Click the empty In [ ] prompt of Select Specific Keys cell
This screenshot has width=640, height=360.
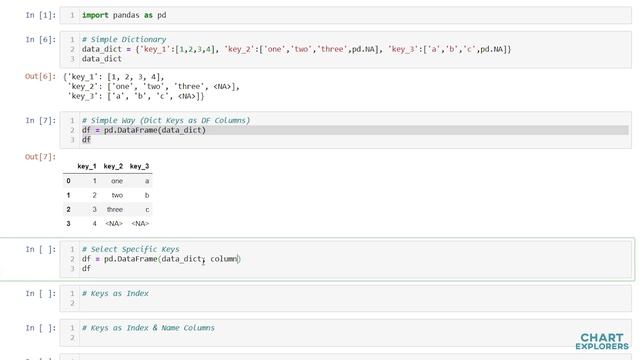click(x=41, y=249)
